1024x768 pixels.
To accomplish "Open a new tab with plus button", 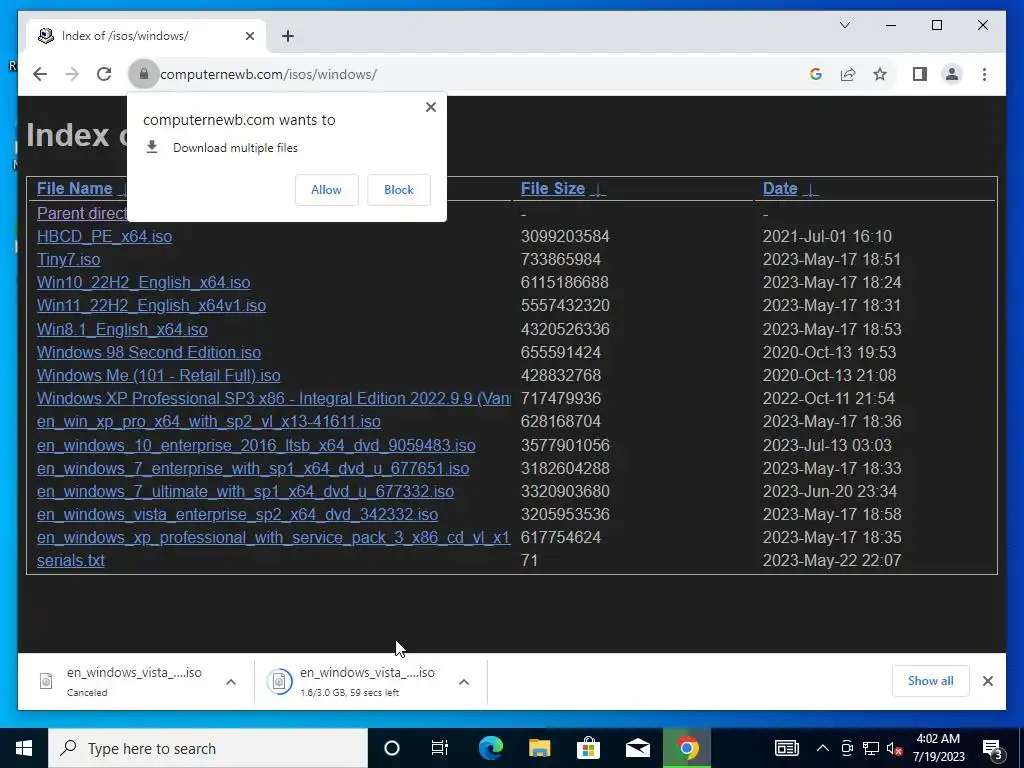I will [288, 36].
